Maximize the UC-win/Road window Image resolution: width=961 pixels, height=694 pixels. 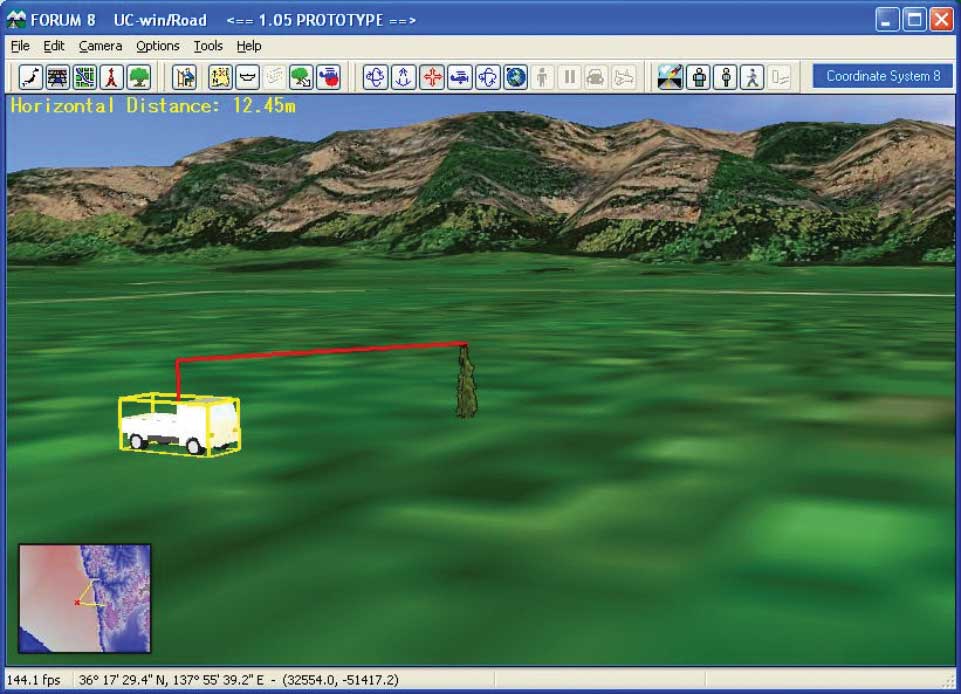point(914,20)
